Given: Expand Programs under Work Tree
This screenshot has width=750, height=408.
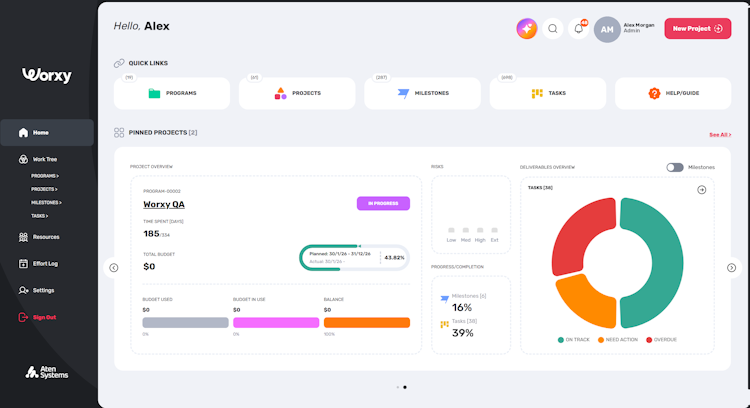Looking at the screenshot, I should point(45,176).
